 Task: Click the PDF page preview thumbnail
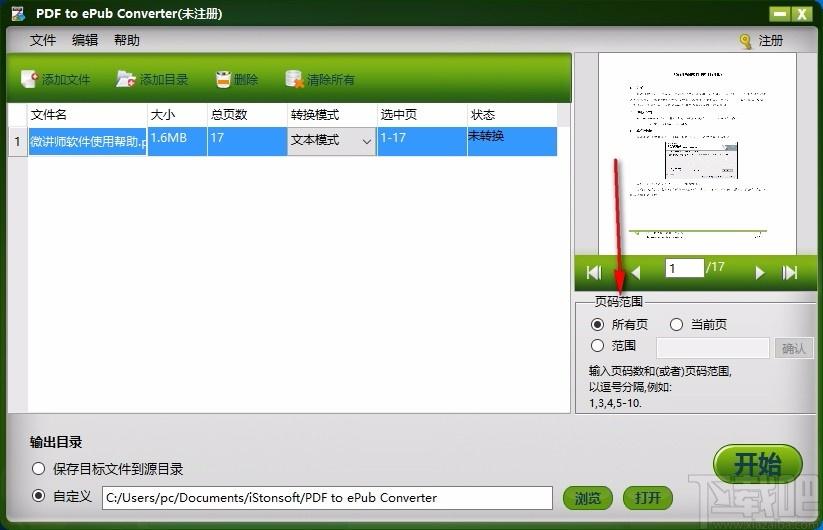tap(698, 153)
